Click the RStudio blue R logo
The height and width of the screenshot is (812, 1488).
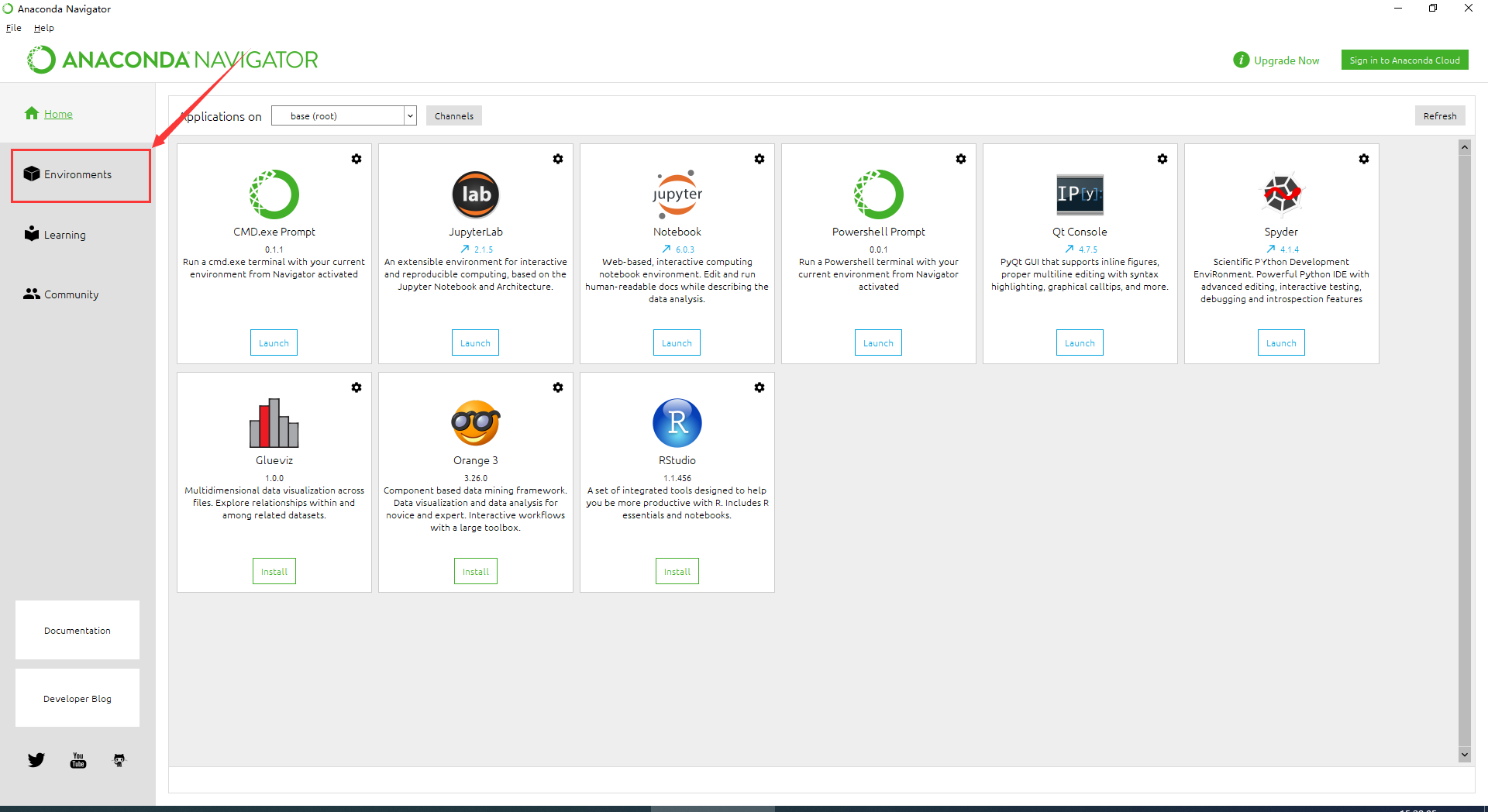click(x=677, y=423)
